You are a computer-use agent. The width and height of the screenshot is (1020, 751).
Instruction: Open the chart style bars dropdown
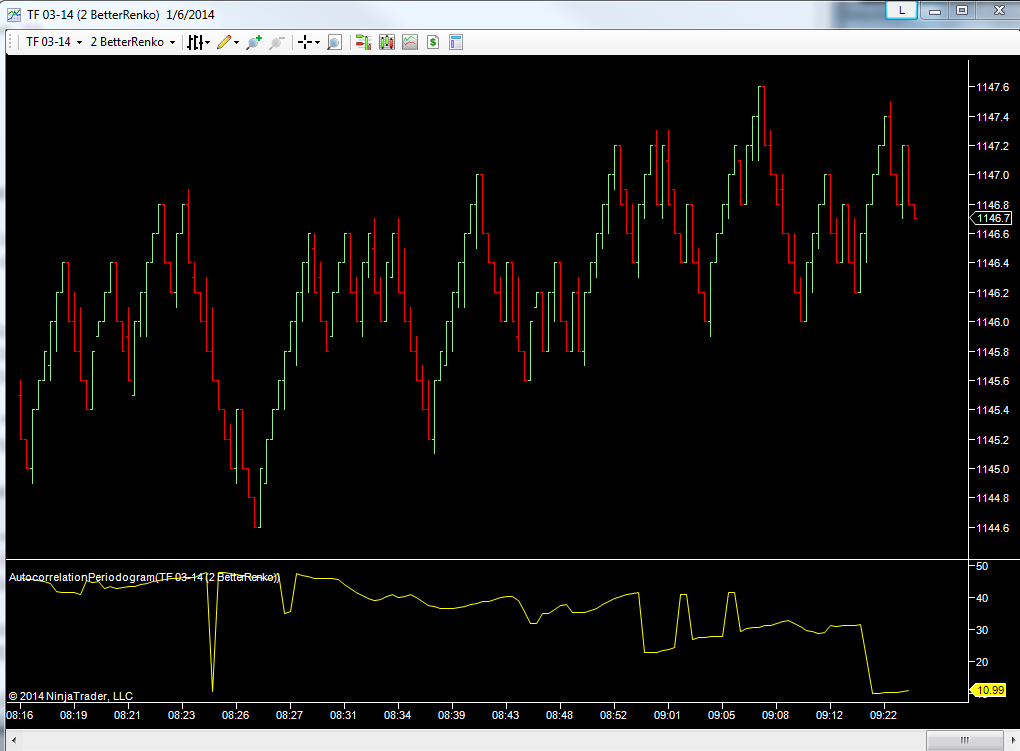coord(198,42)
